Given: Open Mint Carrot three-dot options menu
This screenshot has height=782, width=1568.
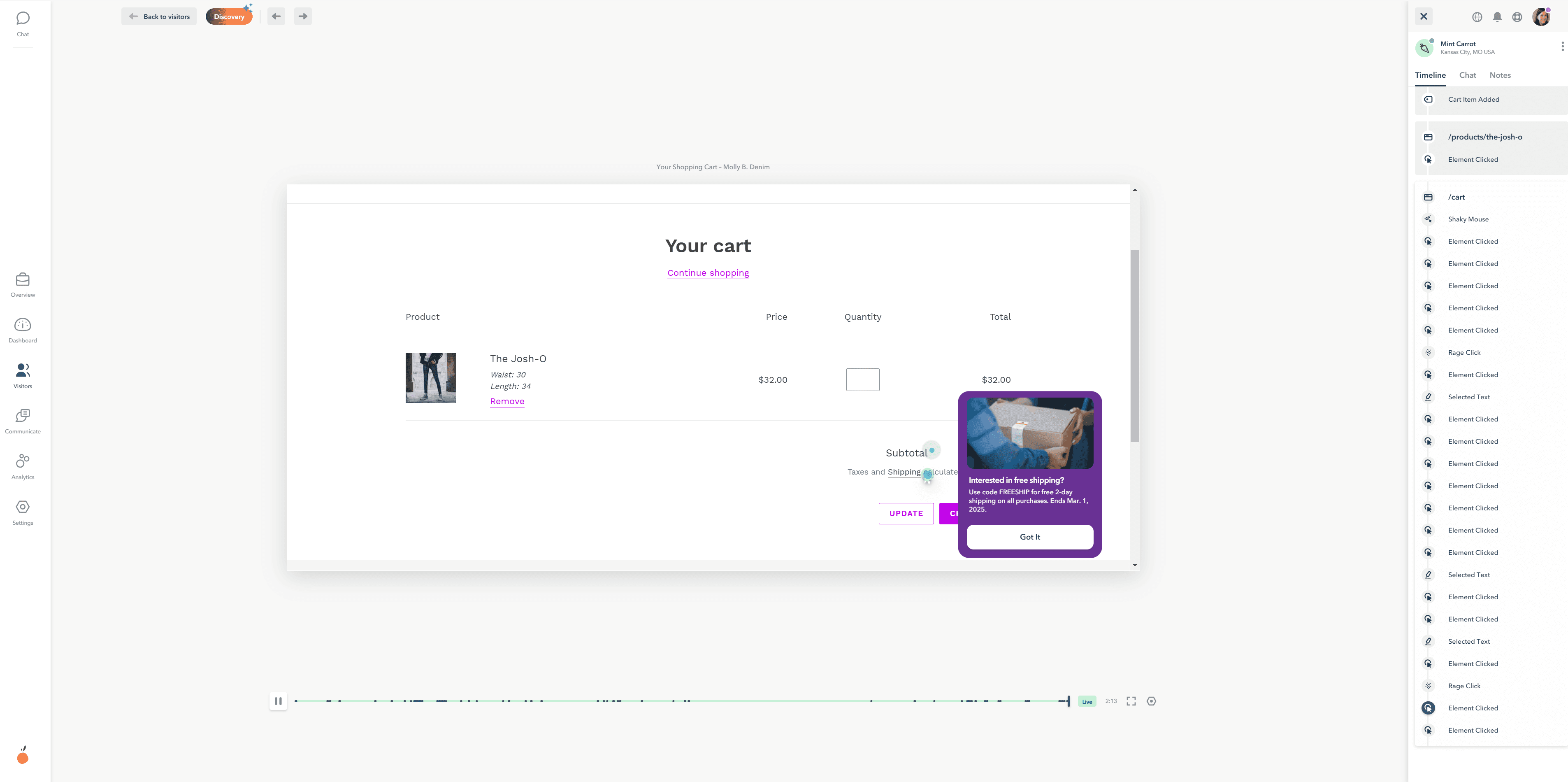Looking at the screenshot, I should [1563, 46].
